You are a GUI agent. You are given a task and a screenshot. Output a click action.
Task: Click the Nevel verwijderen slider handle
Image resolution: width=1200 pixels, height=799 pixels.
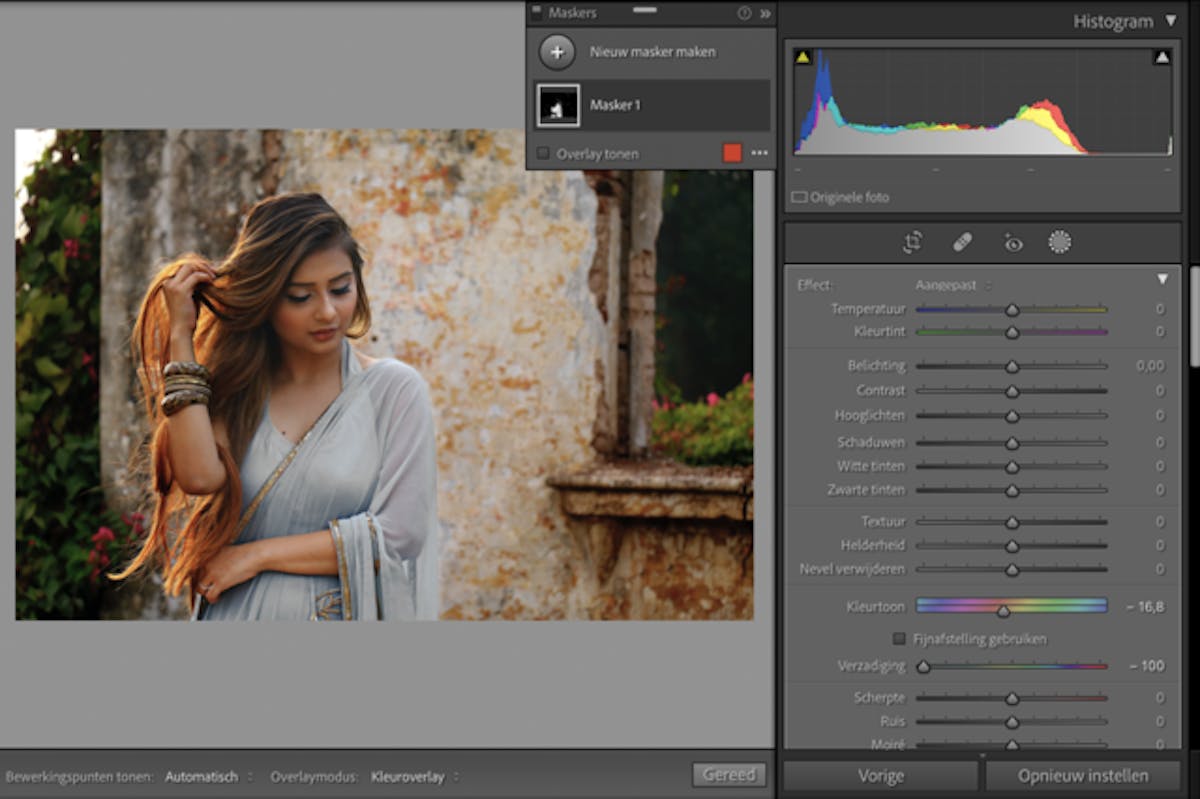[1012, 569]
